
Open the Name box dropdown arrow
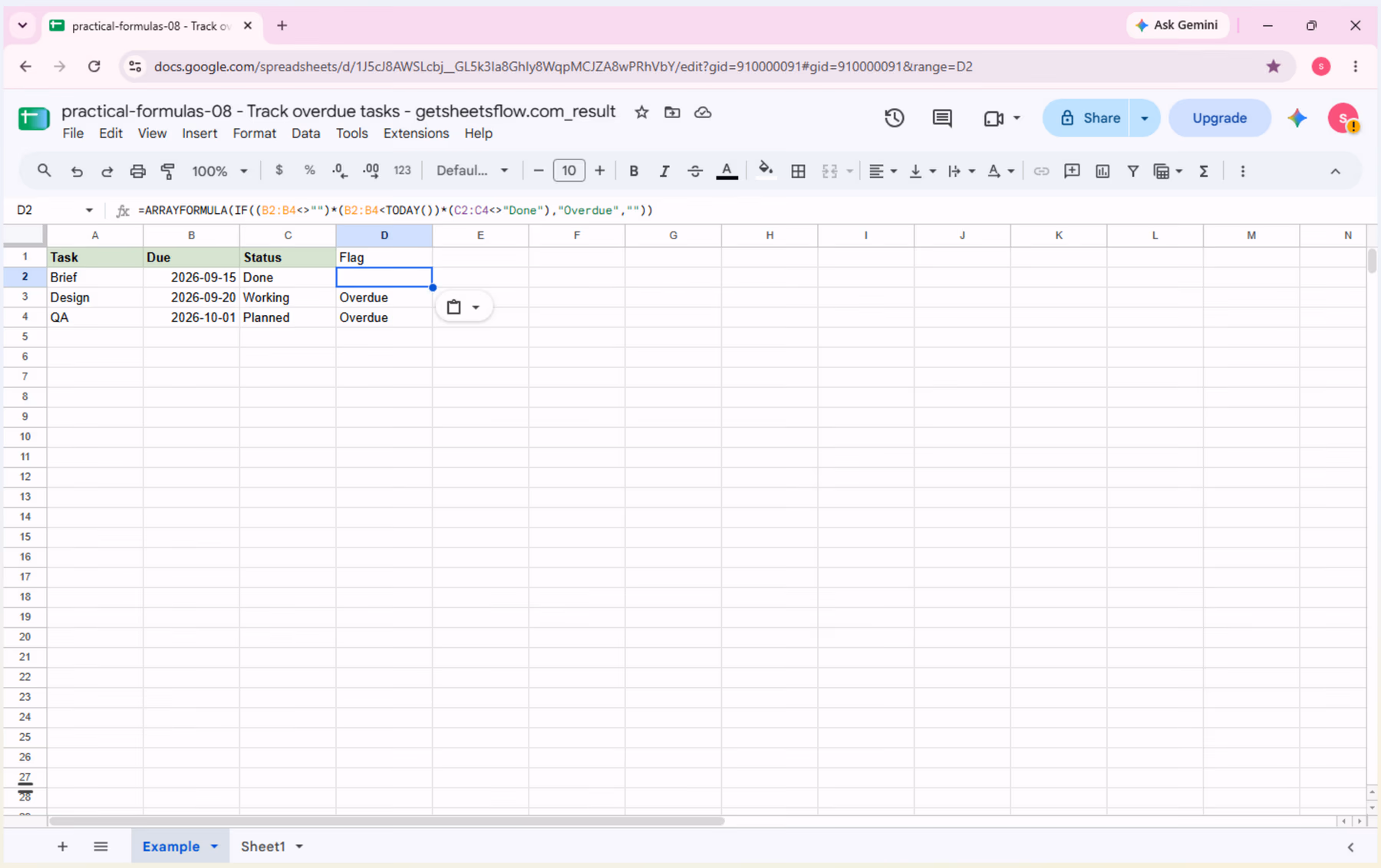tap(89, 210)
